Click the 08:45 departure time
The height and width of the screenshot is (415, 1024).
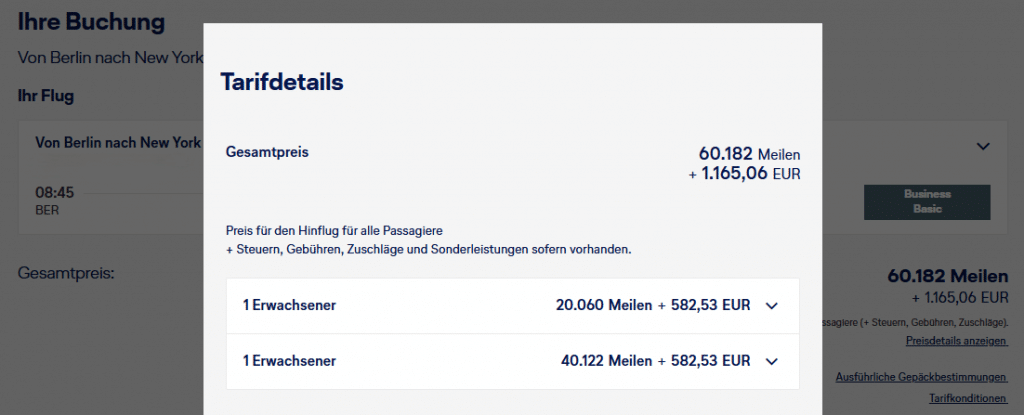55,192
